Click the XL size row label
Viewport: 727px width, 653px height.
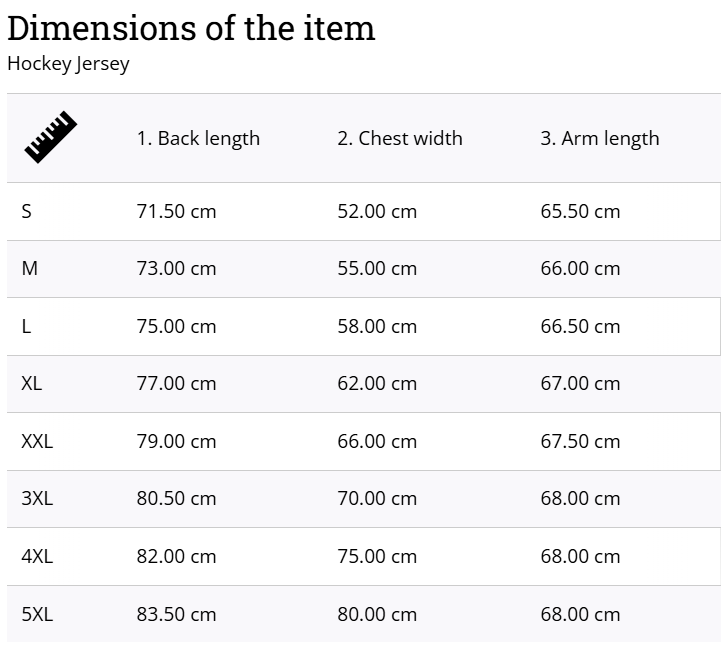32,384
